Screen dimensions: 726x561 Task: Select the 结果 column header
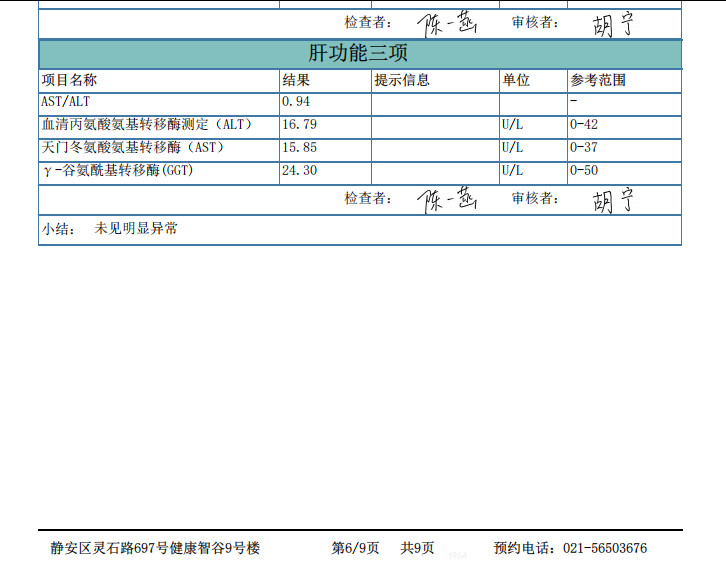pyautogui.click(x=296, y=81)
